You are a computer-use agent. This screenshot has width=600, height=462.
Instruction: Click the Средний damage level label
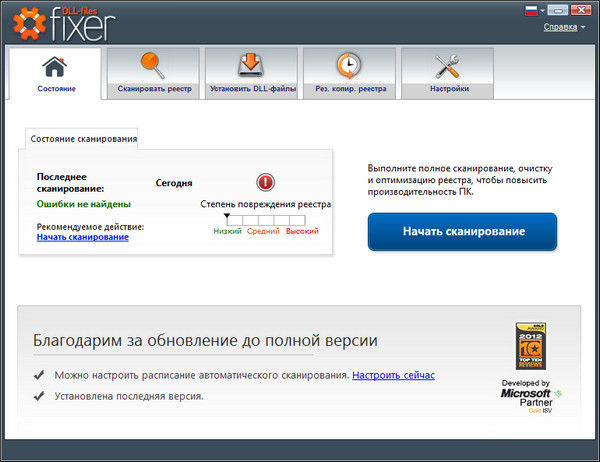click(263, 231)
